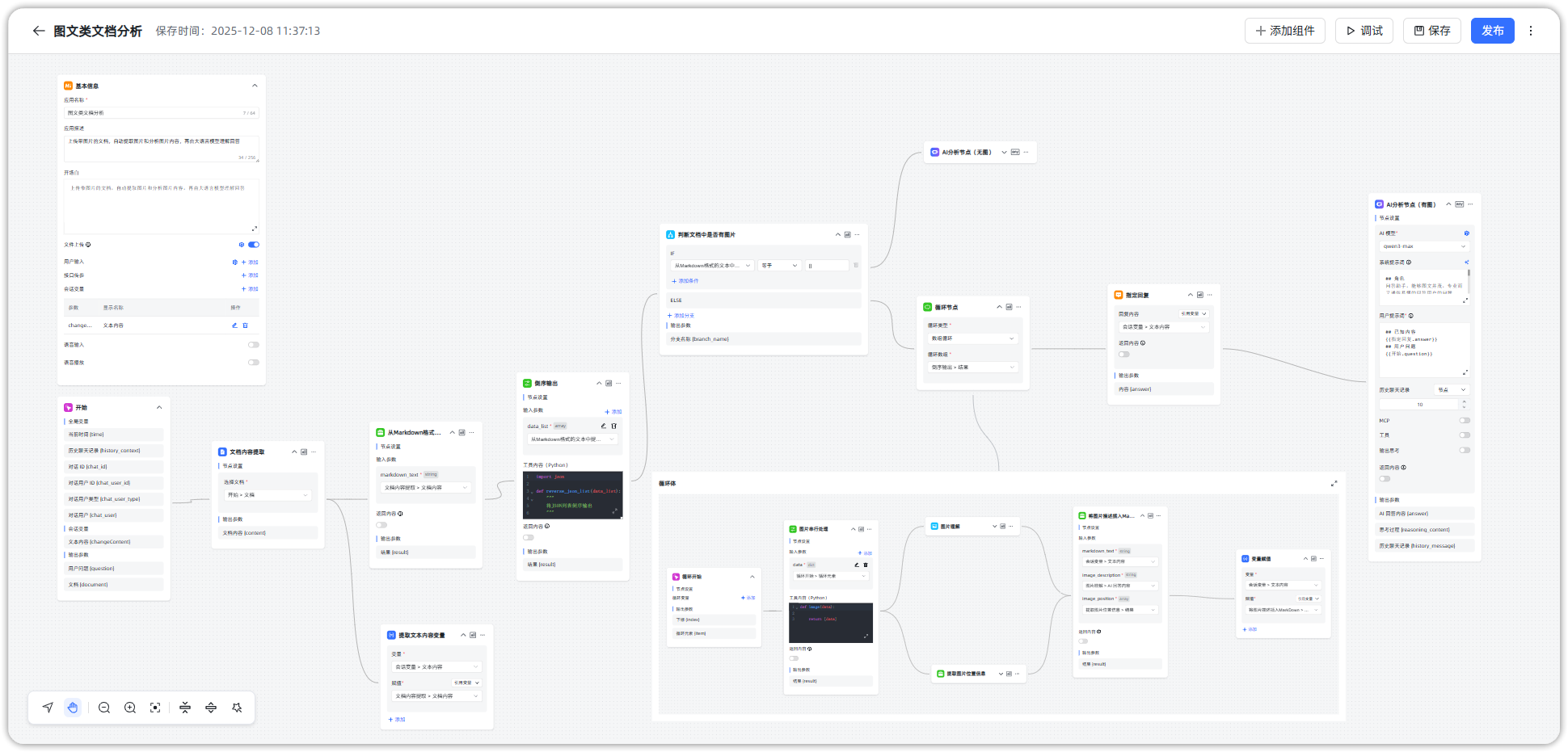Screen dimensions: 1568x752
Task: Click the collapse all nodes icon
Action: (185, 708)
